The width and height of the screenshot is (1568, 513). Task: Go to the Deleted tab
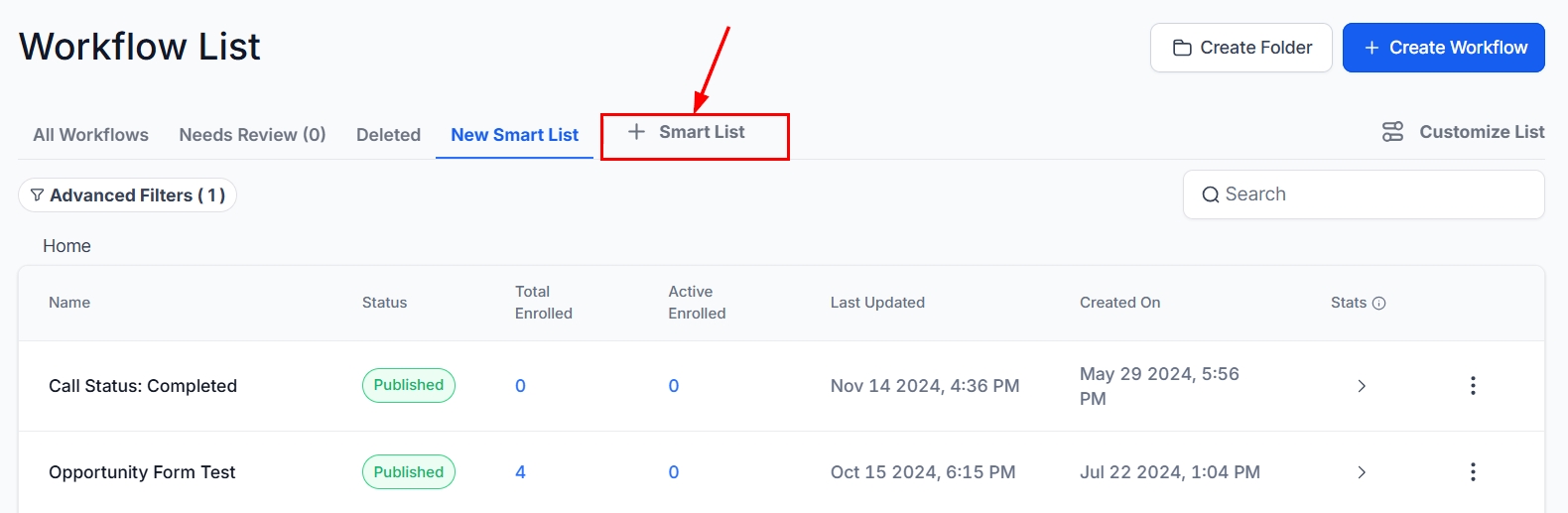coord(388,135)
